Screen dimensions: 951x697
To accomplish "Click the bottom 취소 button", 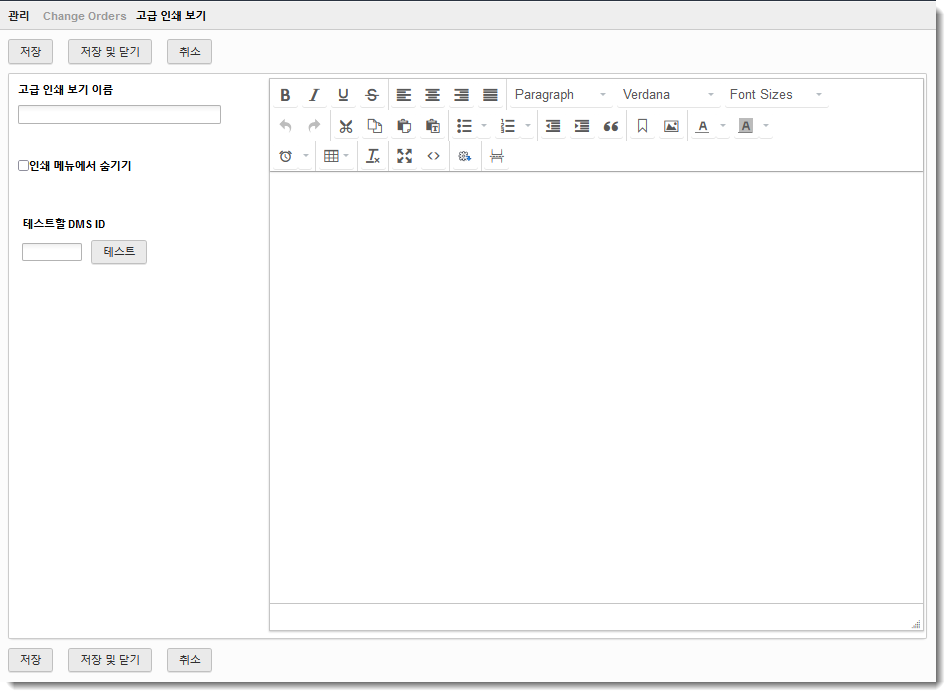I will point(189,659).
